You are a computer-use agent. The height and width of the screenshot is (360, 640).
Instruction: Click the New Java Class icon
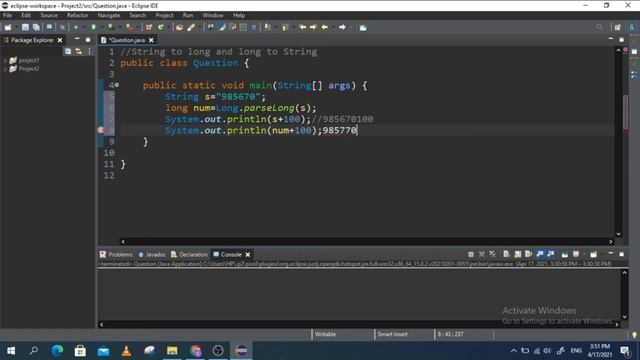click(x=160, y=27)
